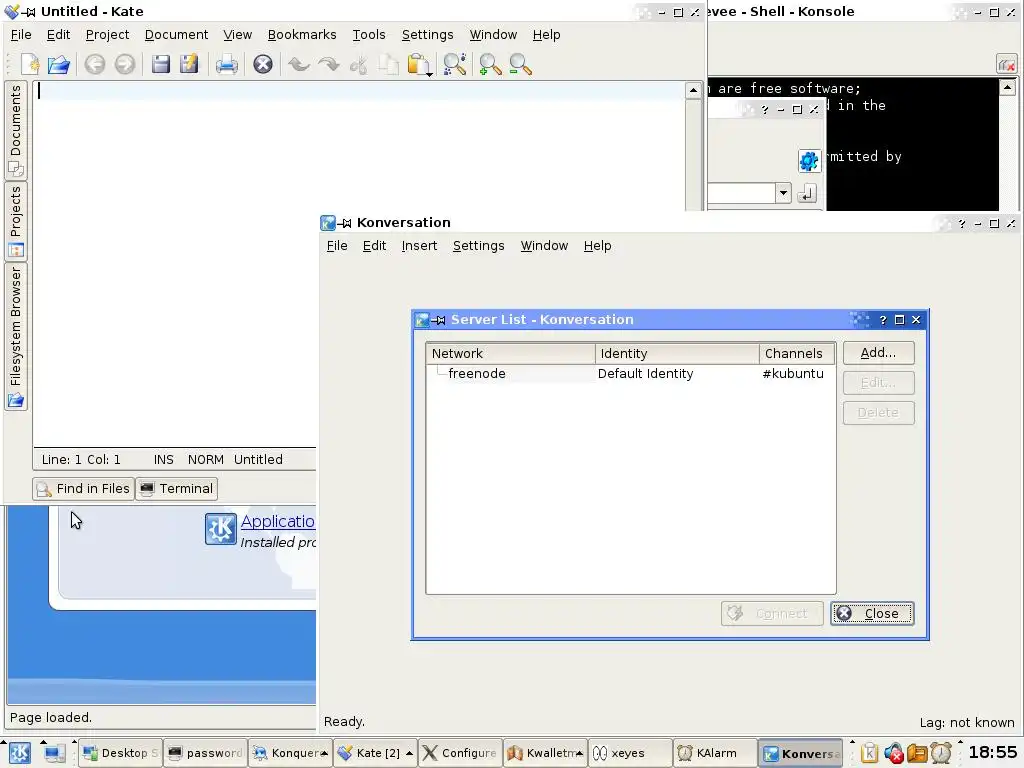Image resolution: width=1024 pixels, height=768 pixels.
Task: Select the freenode network row
Action: coord(630,374)
